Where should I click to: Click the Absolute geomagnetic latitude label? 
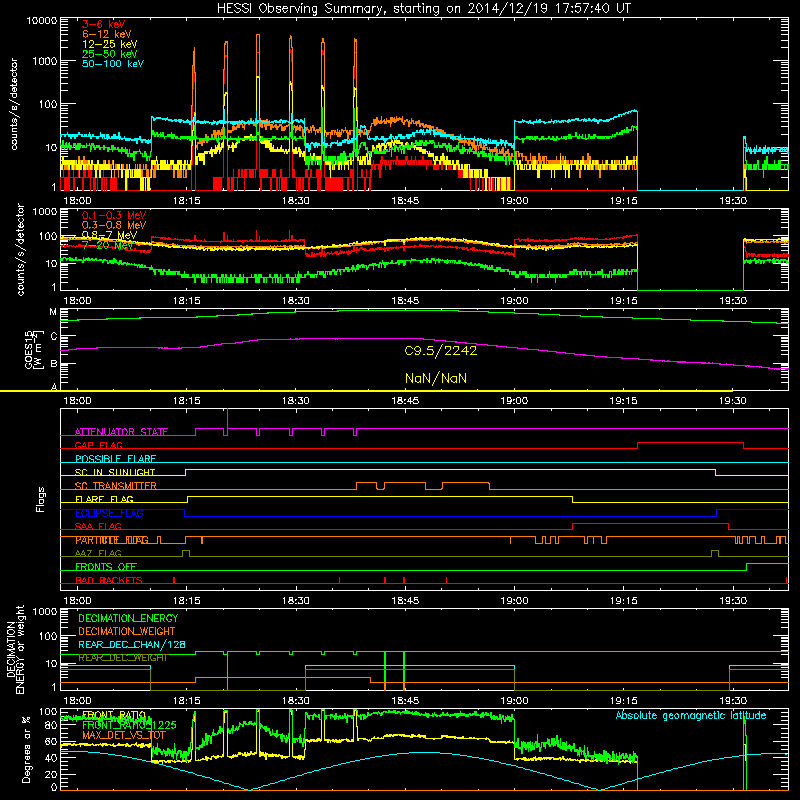point(691,715)
